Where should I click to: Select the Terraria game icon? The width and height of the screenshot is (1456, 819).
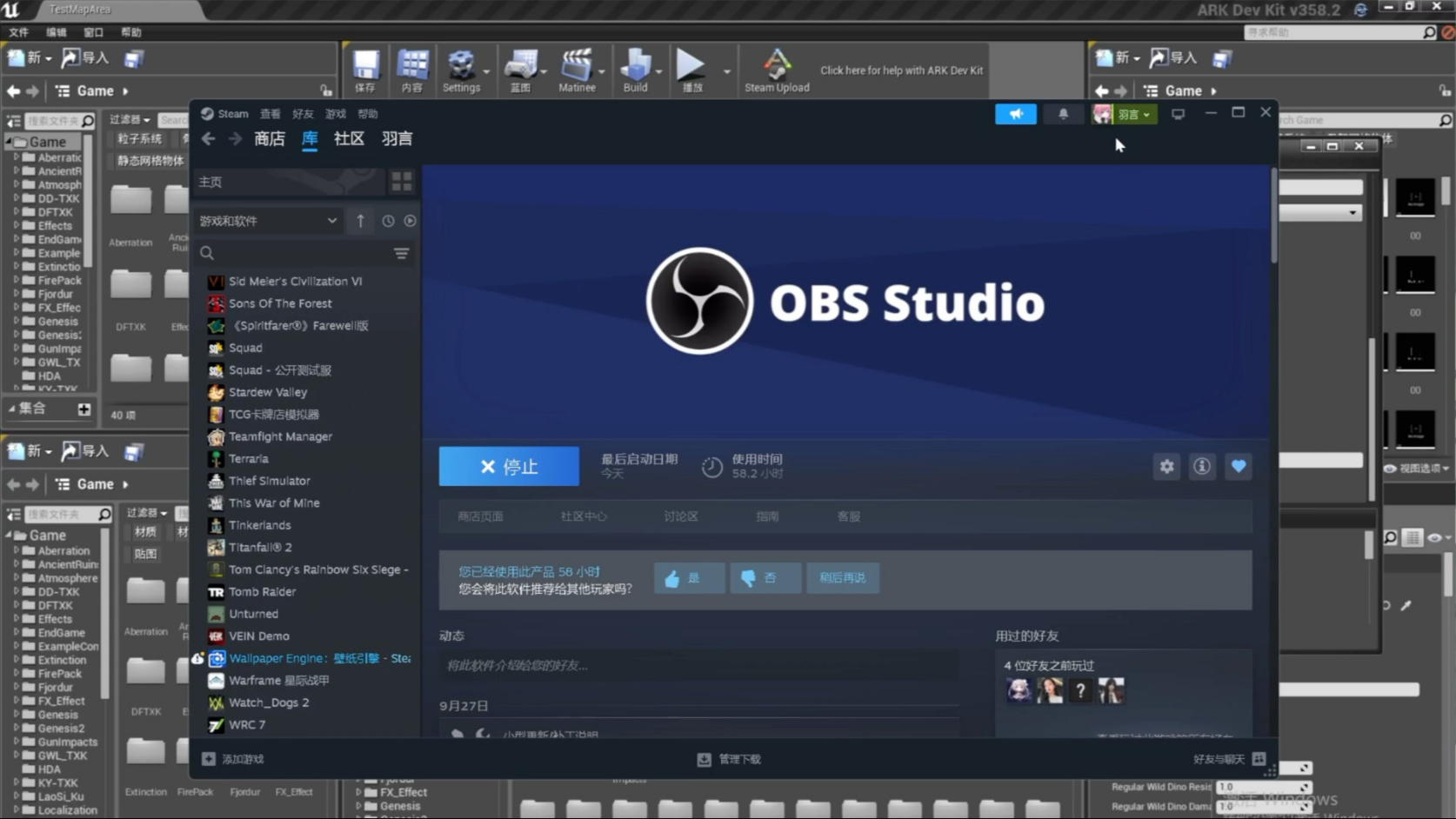tap(216, 459)
